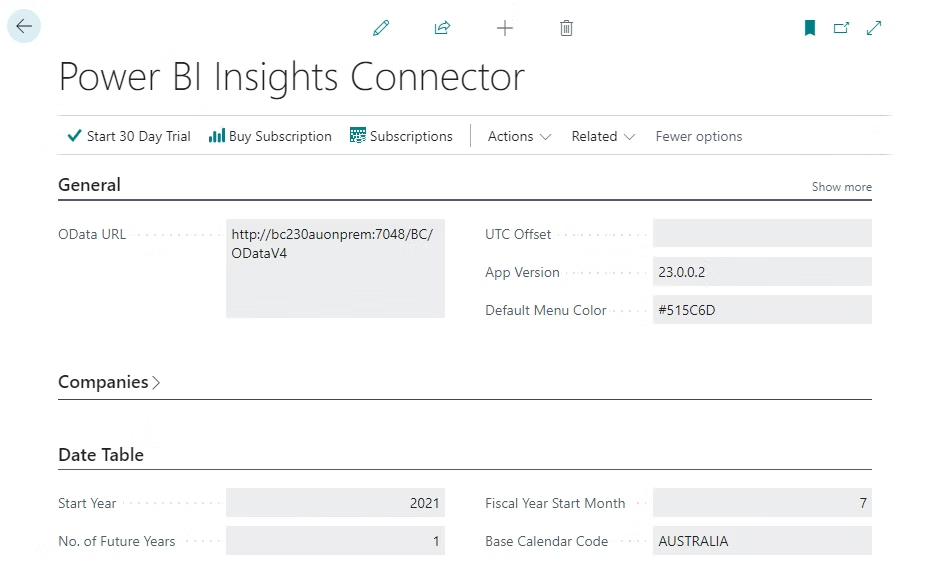Click the Base Calendar Code label
Image resolution: width=935 pixels, height=572 pixels.
click(546, 542)
